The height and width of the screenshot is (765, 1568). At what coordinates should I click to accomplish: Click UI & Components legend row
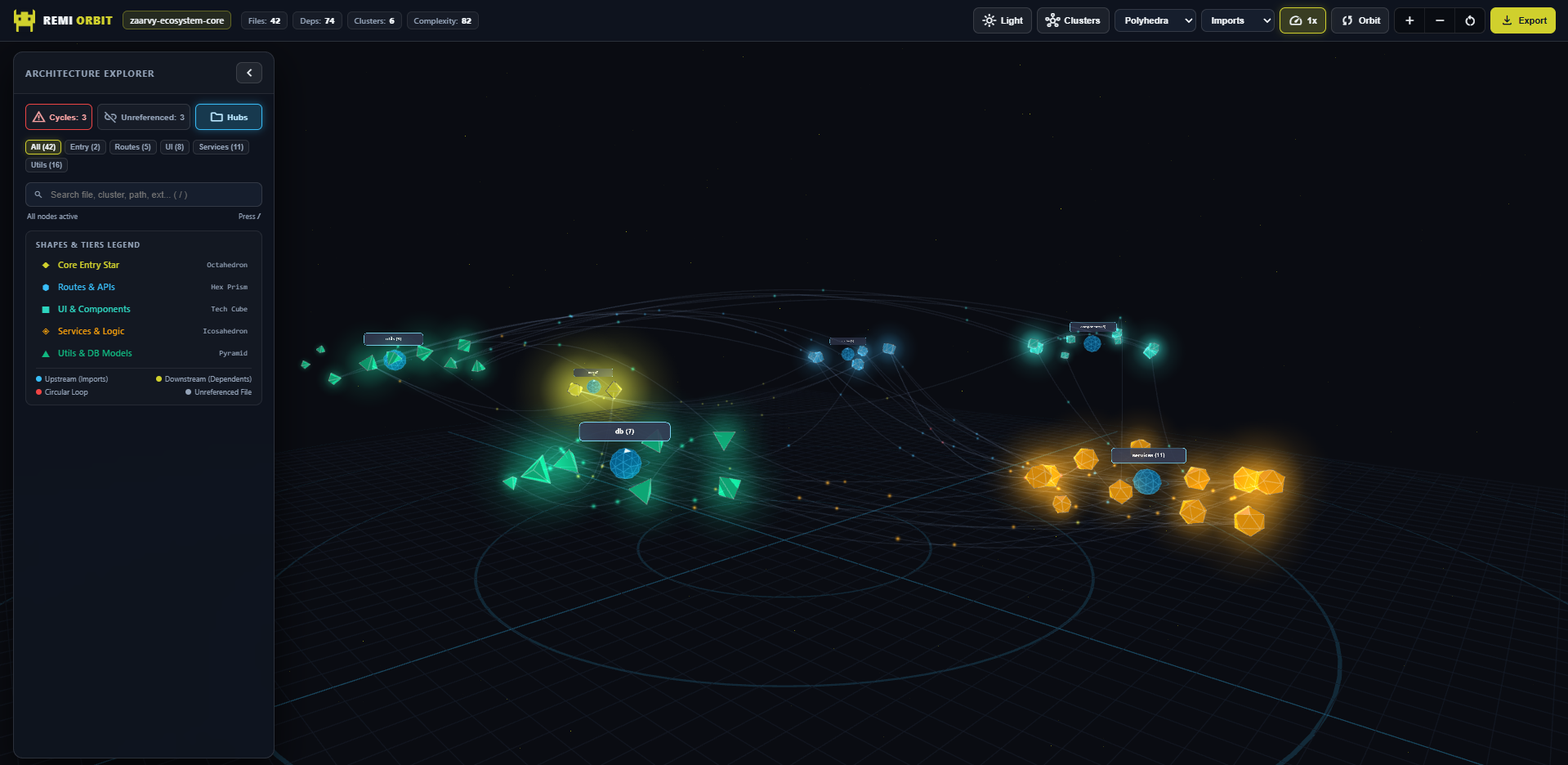[144, 309]
